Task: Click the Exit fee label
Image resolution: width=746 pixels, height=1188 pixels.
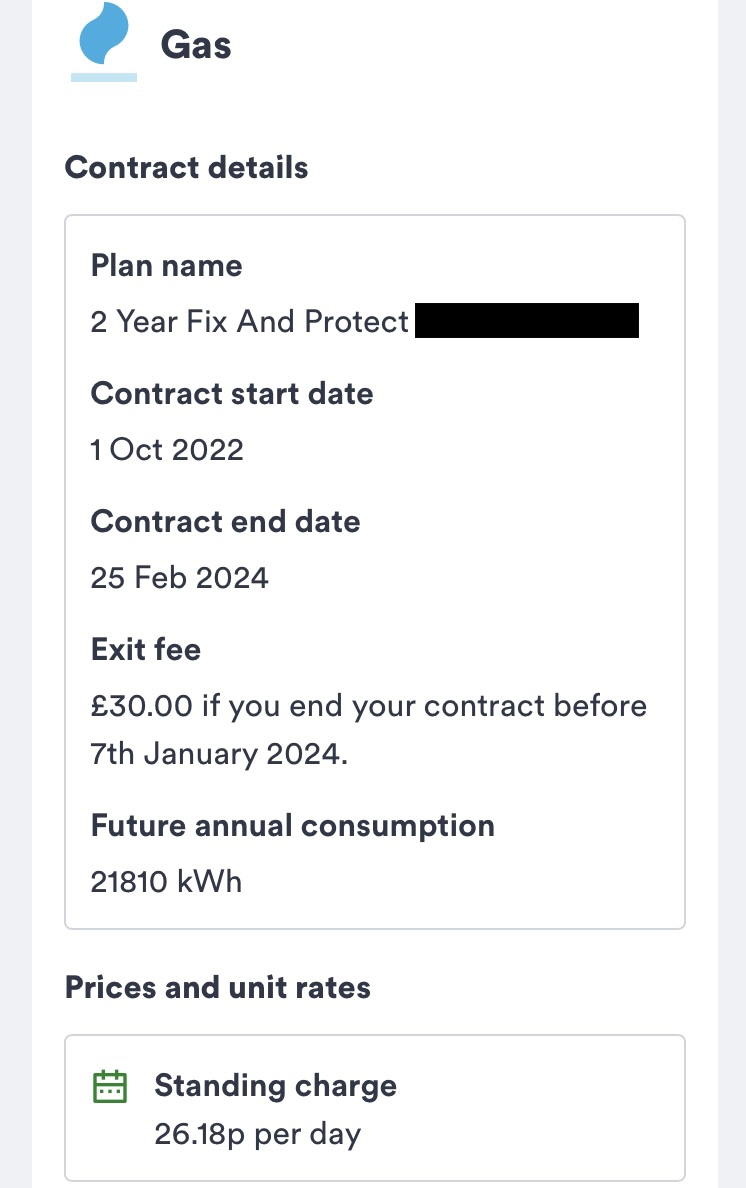Action: pyautogui.click(x=145, y=649)
